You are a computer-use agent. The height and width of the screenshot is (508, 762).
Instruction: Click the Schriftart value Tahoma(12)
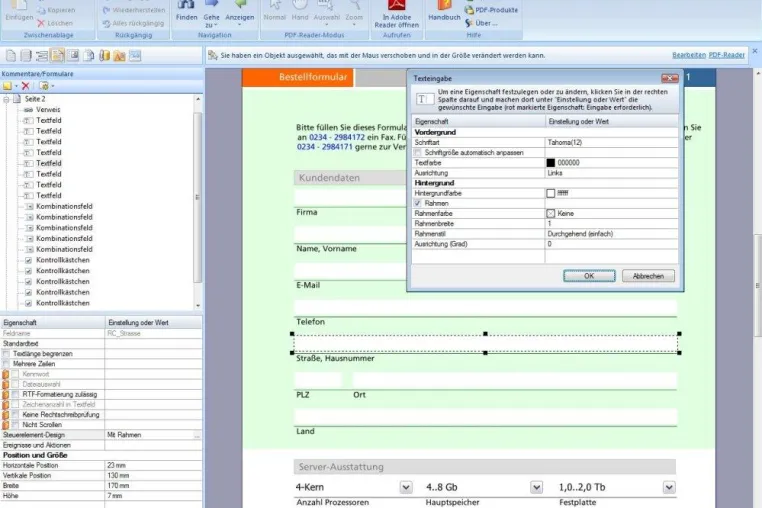click(564, 142)
